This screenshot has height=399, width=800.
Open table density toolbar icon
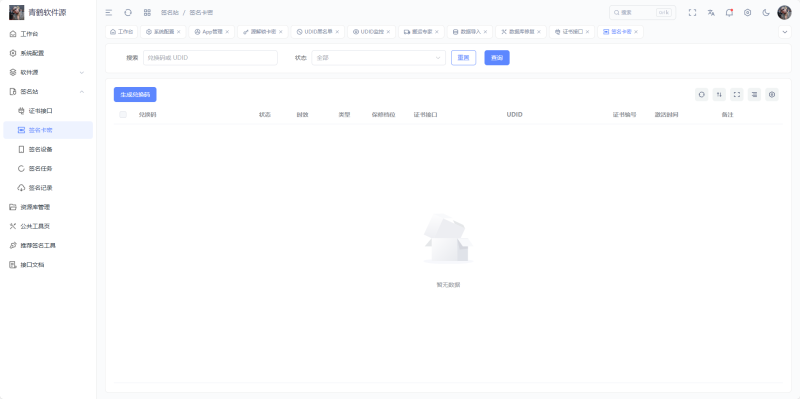754,94
